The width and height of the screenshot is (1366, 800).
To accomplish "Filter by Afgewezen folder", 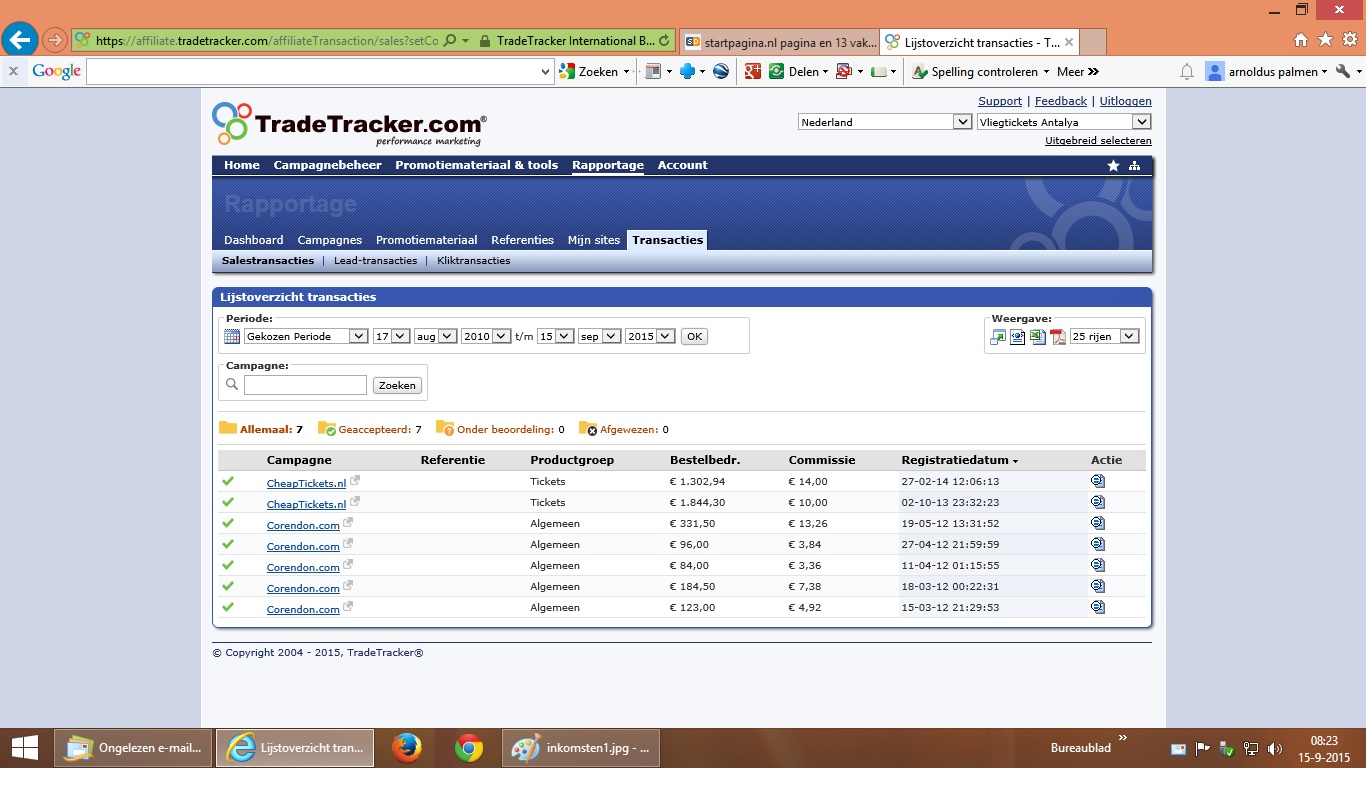I will [x=624, y=429].
